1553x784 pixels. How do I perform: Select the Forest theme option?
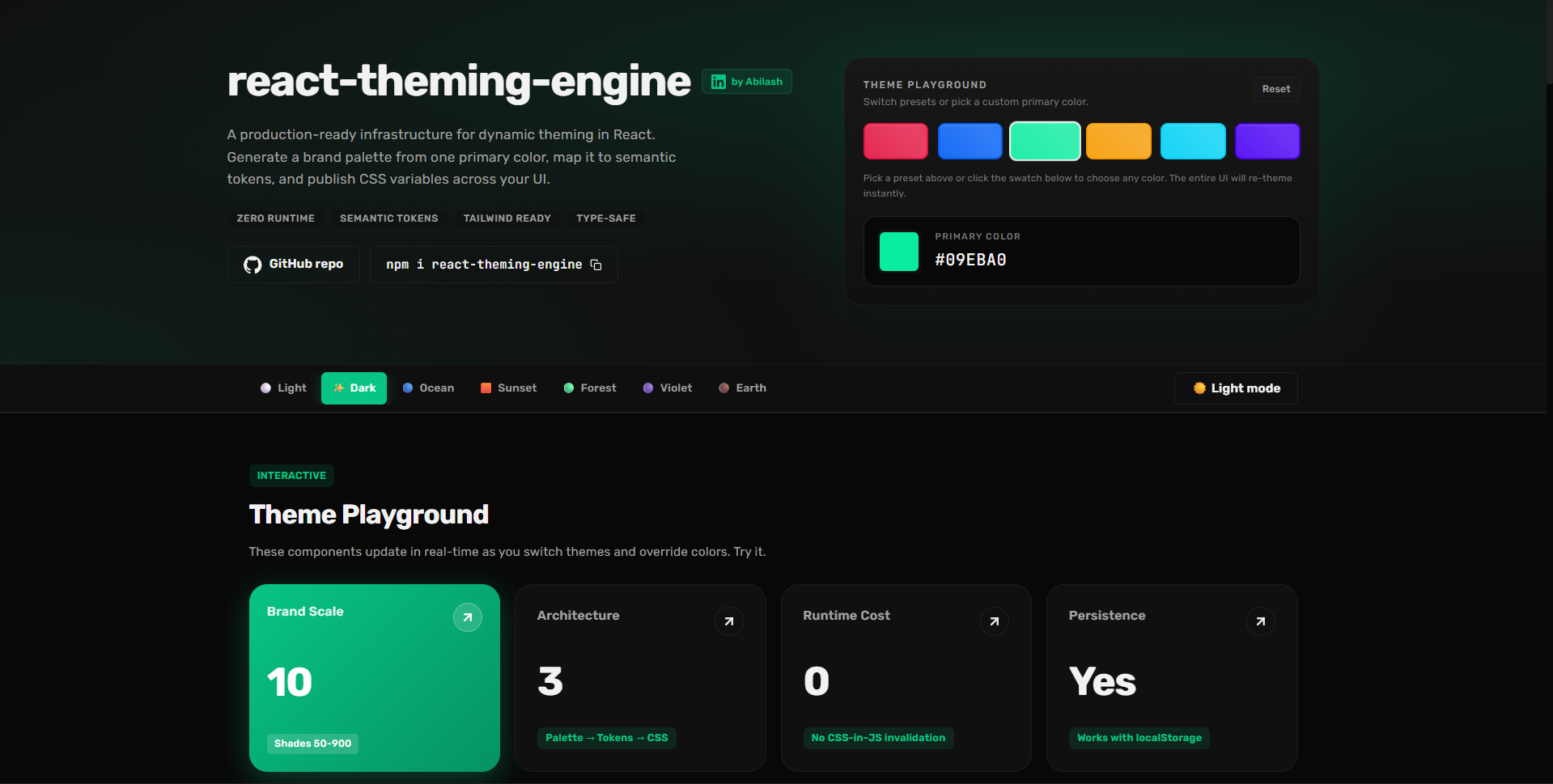point(590,388)
